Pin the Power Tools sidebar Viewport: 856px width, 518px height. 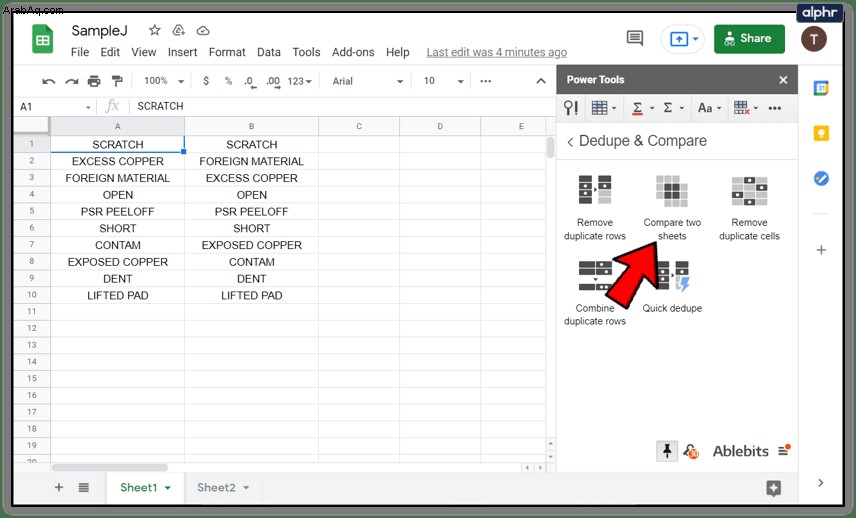(x=667, y=451)
